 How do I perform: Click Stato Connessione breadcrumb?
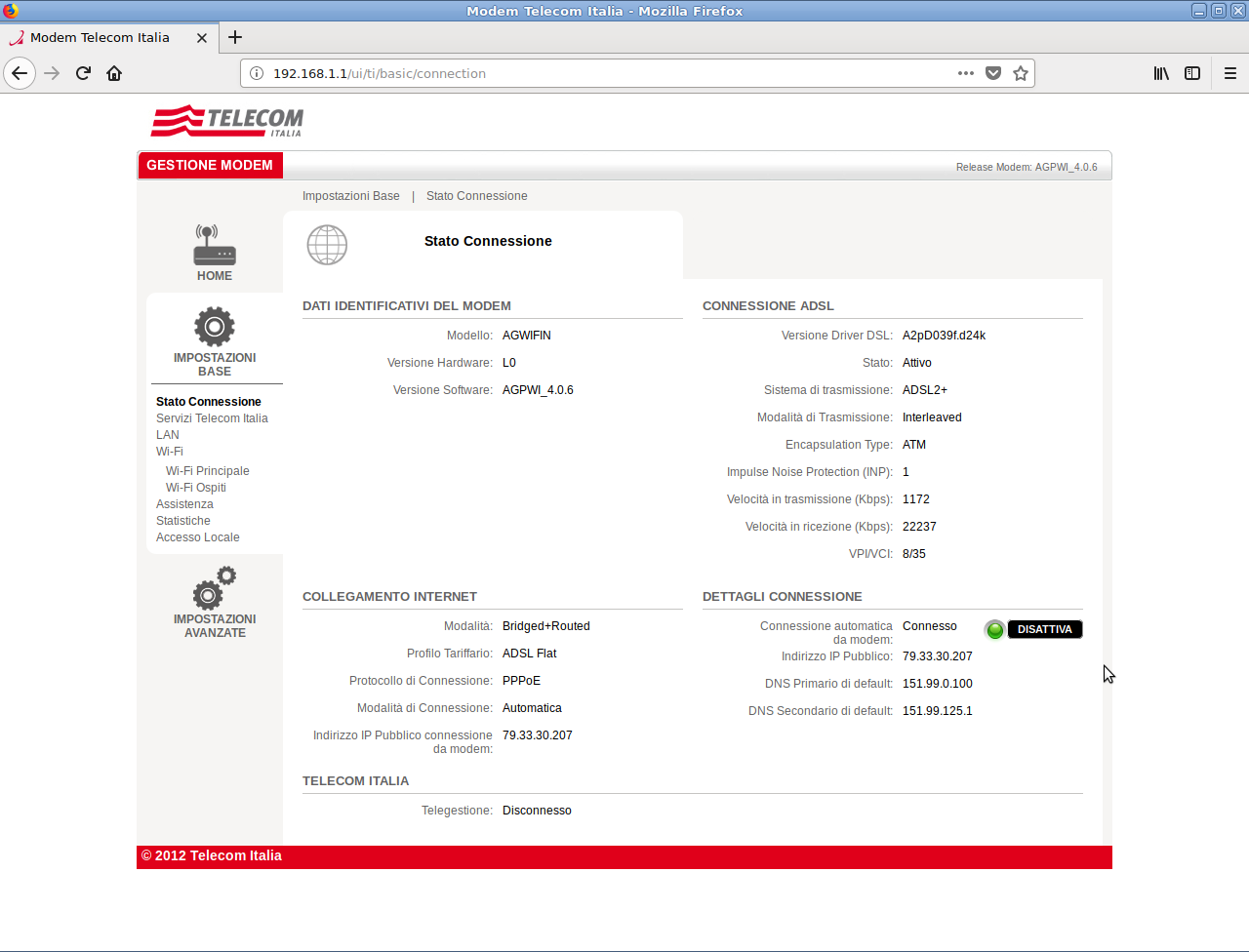[x=477, y=196]
